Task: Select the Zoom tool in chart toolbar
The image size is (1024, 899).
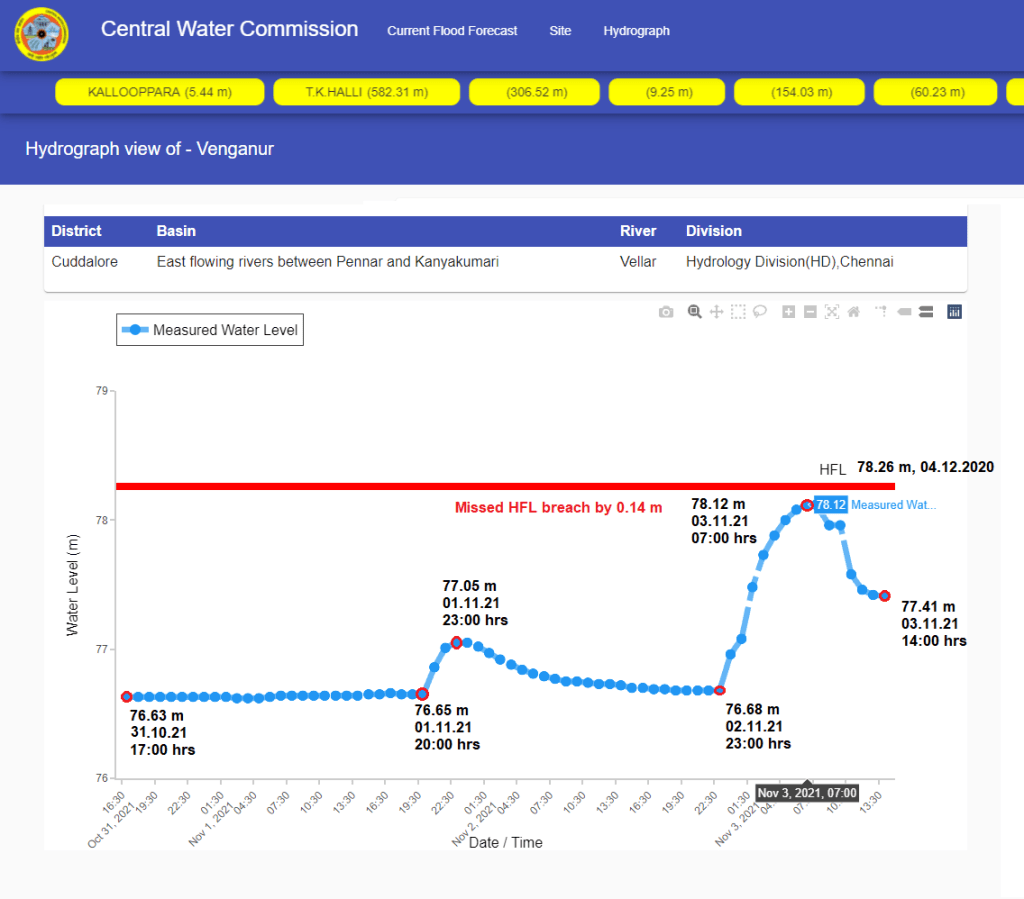Action: 694,312
